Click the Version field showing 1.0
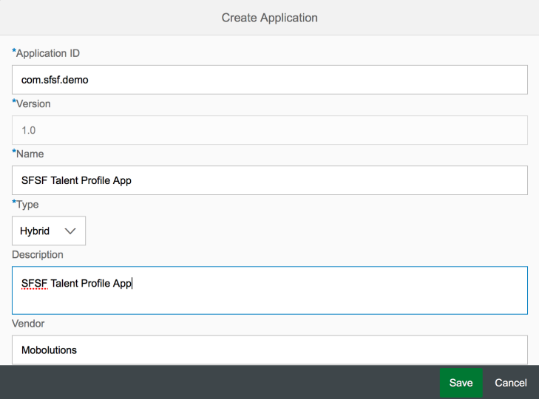 [270, 130]
